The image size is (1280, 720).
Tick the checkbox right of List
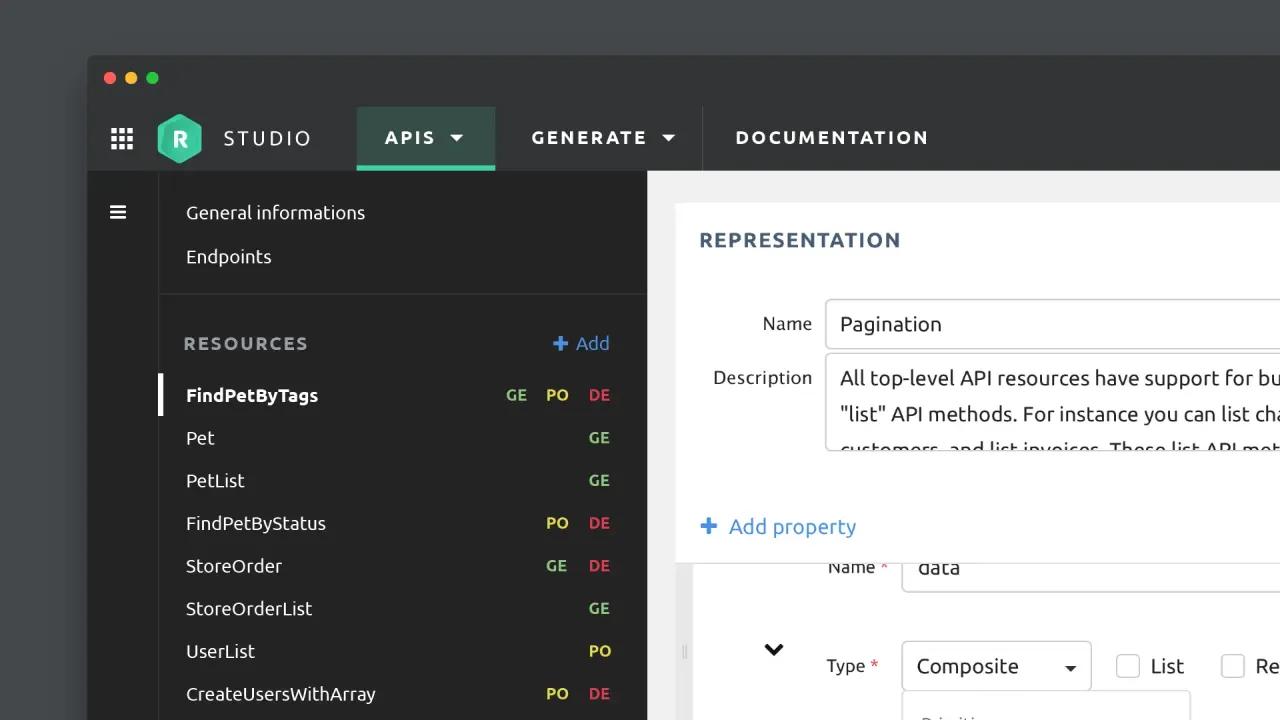(1233, 666)
